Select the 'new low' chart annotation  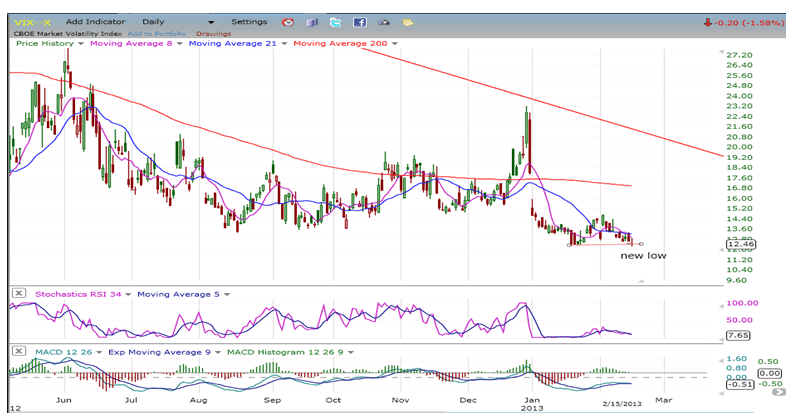pos(642,256)
